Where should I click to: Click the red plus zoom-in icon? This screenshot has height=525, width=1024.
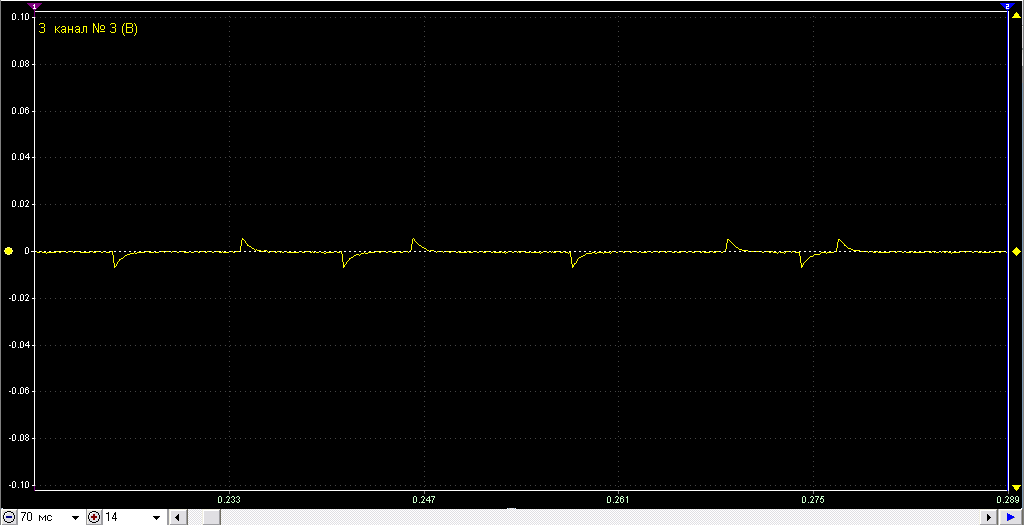pos(94,517)
